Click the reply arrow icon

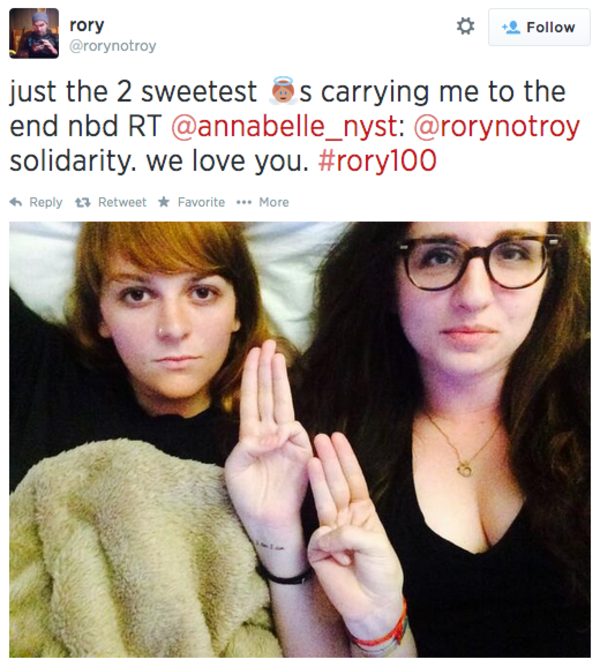pyautogui.click(x=16, y=202)
